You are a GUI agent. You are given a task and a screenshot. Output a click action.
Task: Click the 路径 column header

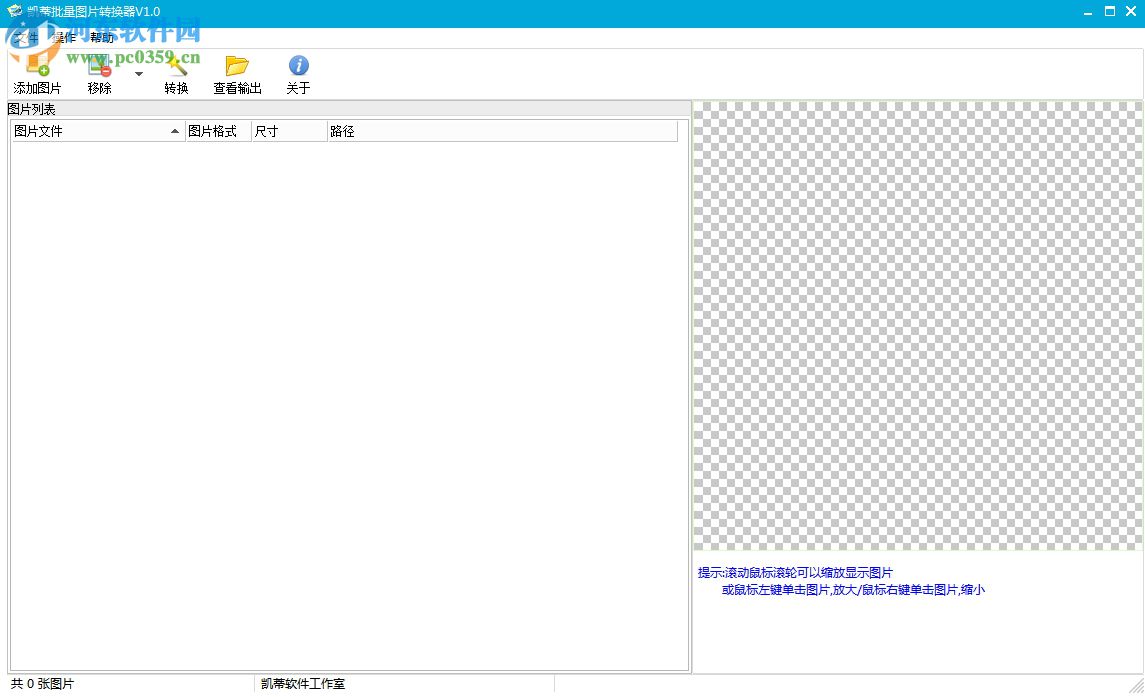(x=502, y=132)
